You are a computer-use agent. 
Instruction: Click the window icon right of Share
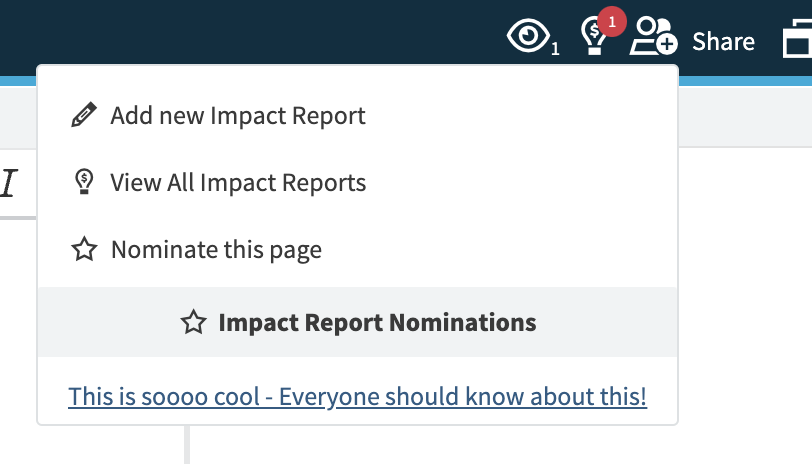tap(796, 40)
